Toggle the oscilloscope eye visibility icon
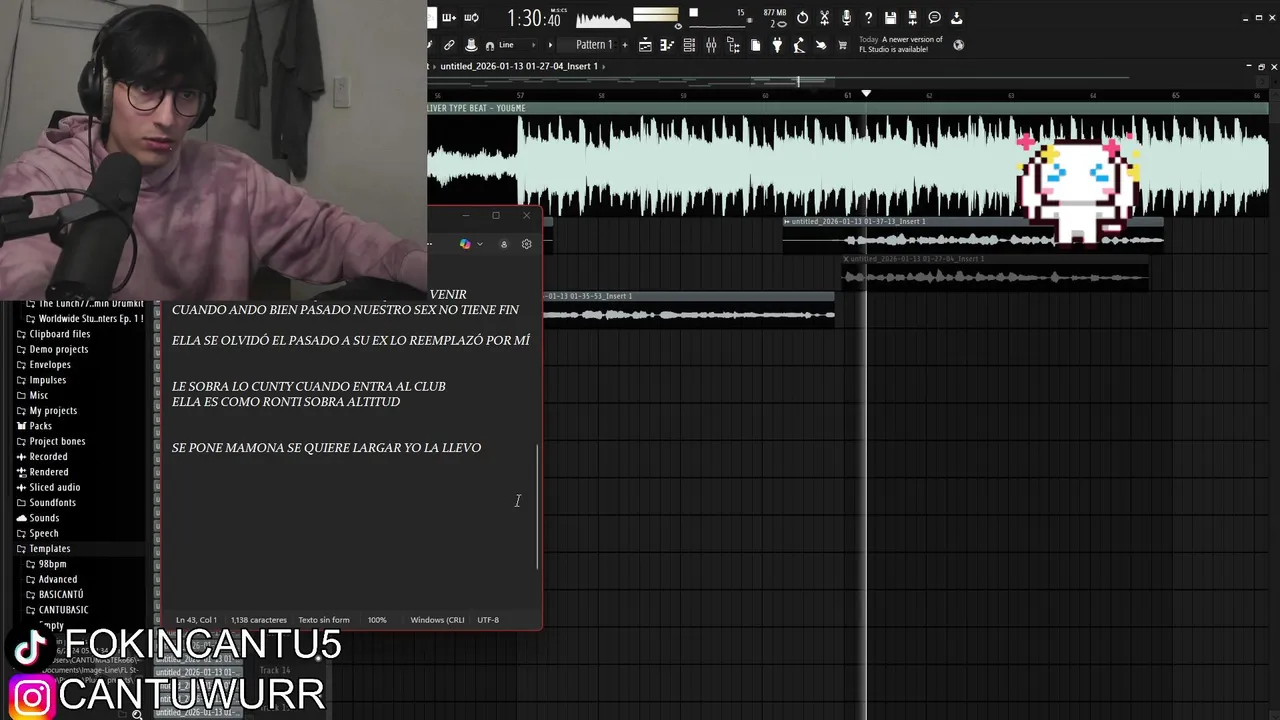 [x=679, y=26]
